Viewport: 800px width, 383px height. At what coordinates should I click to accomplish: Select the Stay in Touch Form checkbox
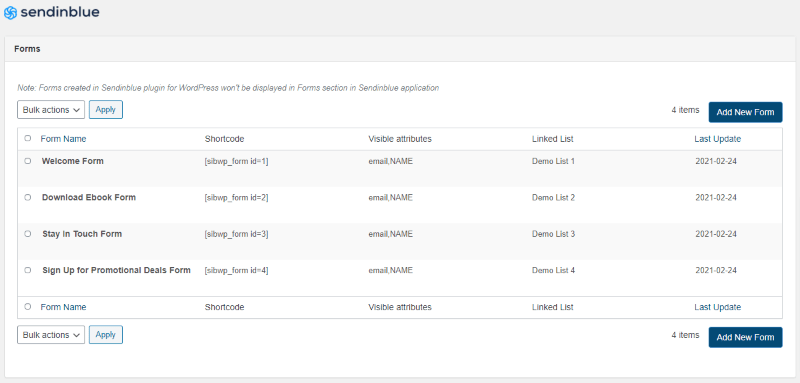pos(28,234)
